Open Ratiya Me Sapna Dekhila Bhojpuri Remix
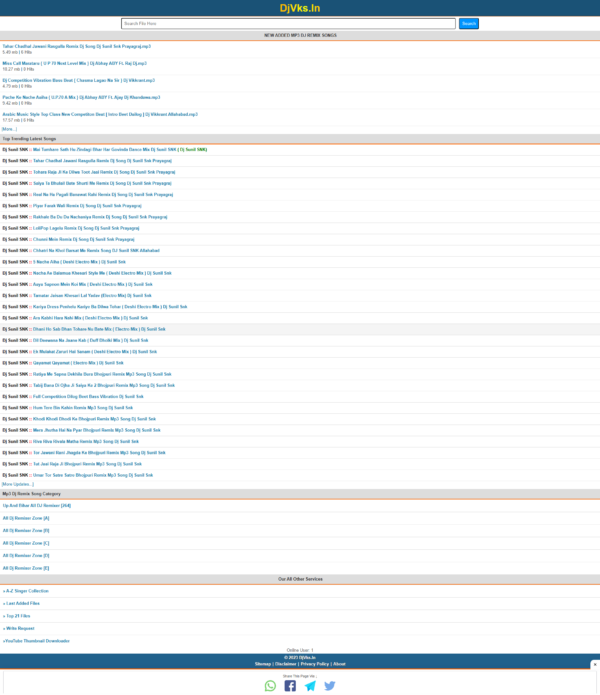 pyautogui.click(x=102, y=374)
